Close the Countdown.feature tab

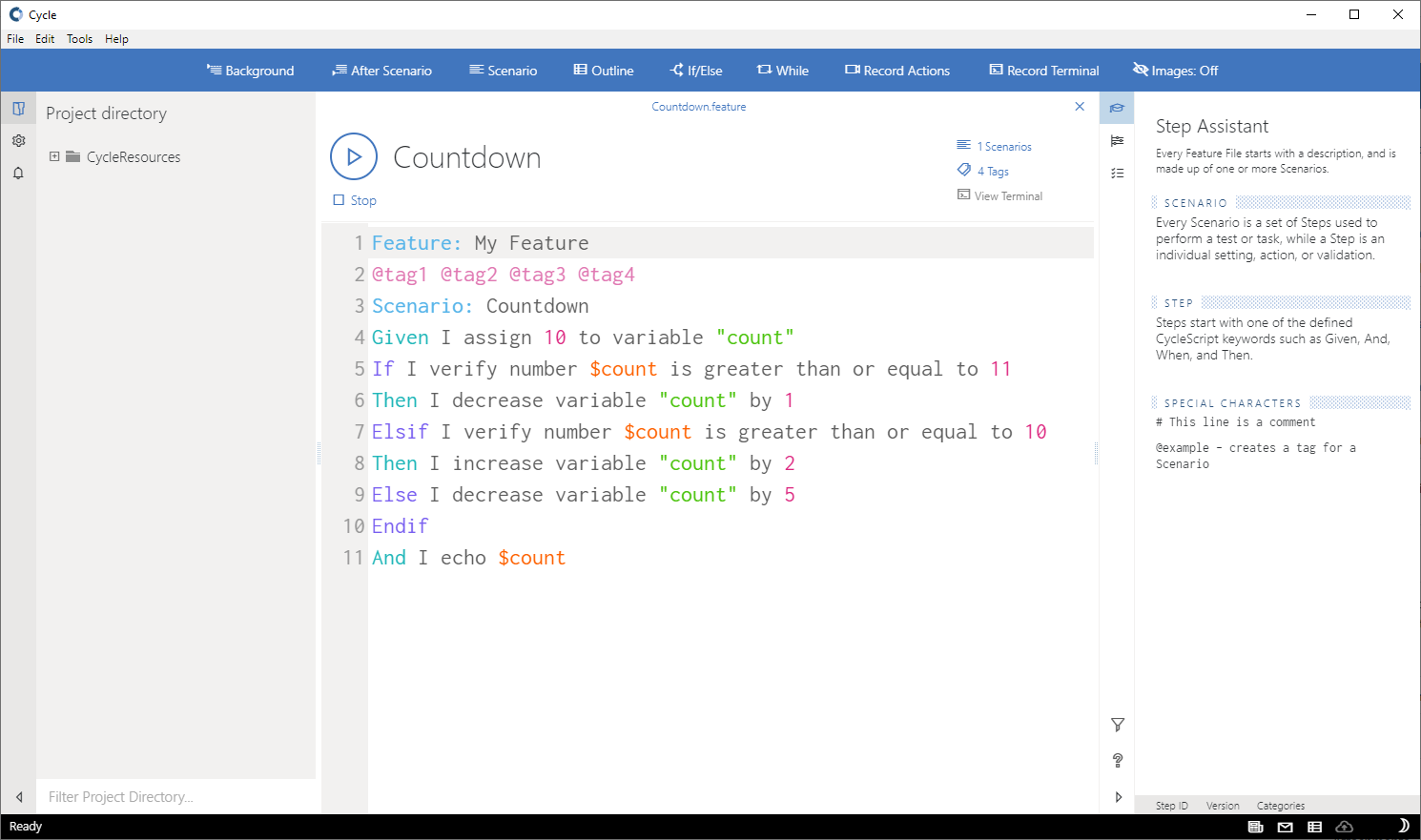coord(1080,107)
